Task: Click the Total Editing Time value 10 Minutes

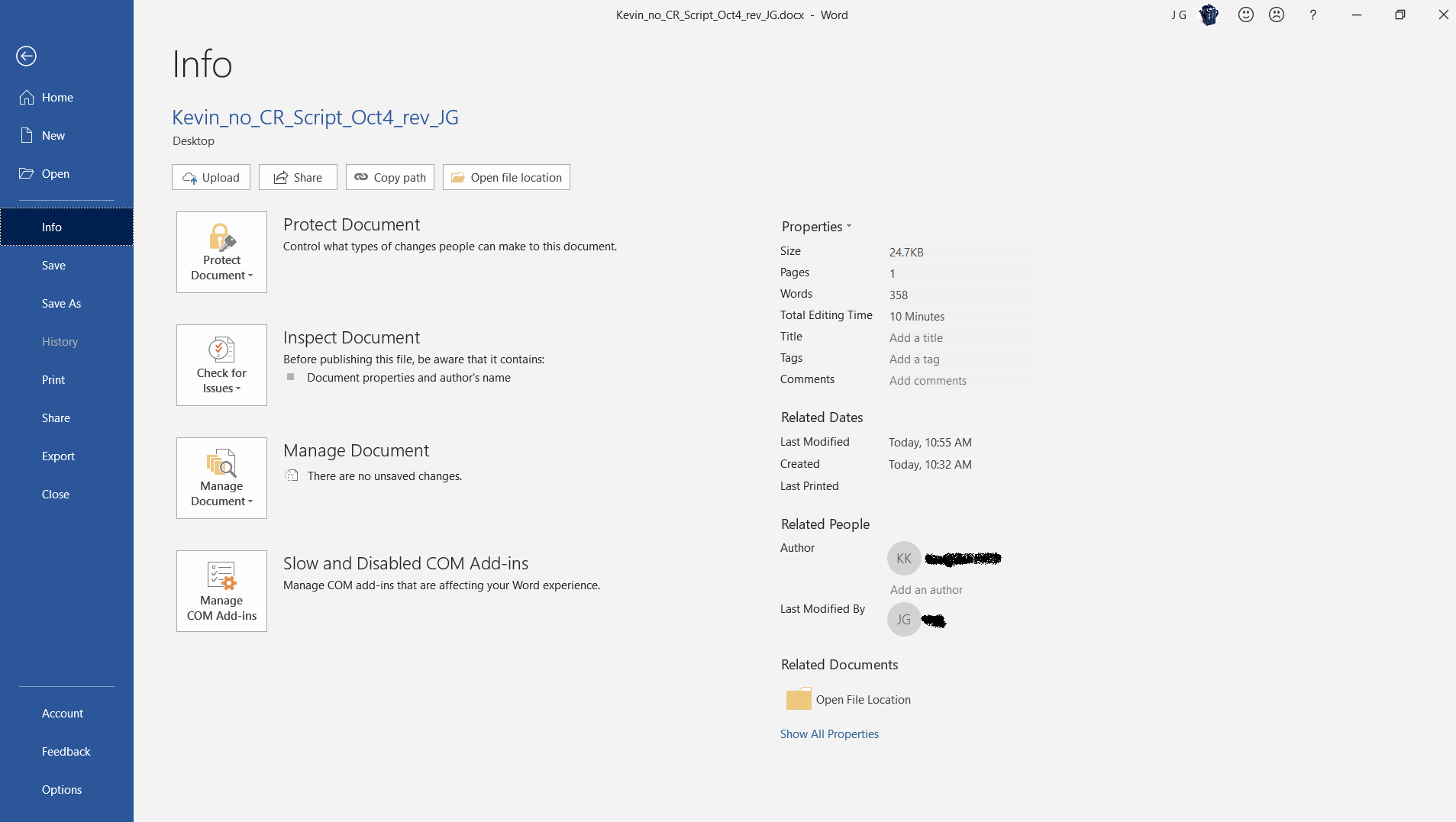Action: click(x=917, y=317)
